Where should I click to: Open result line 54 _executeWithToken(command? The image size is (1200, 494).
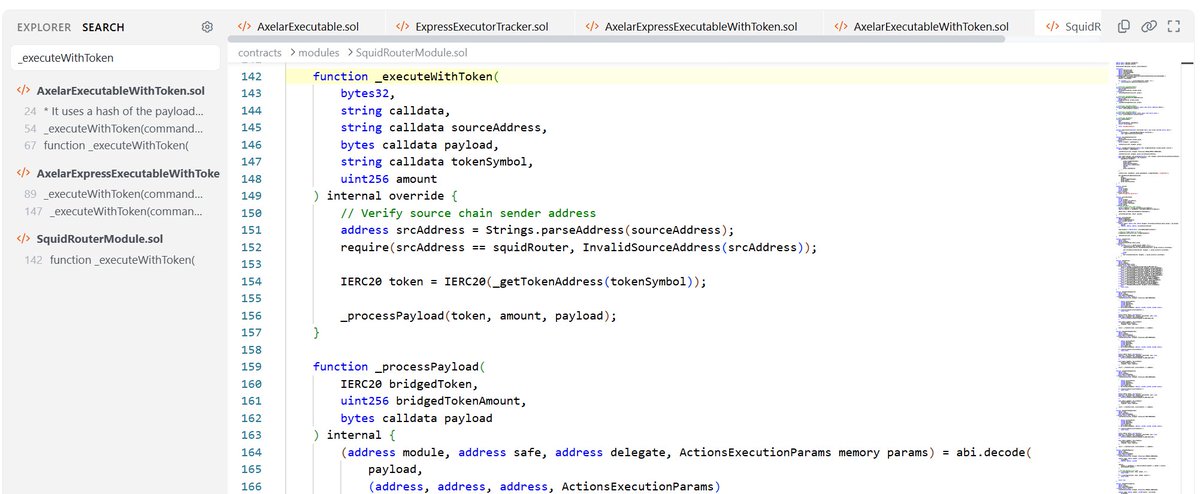point(113,129)
